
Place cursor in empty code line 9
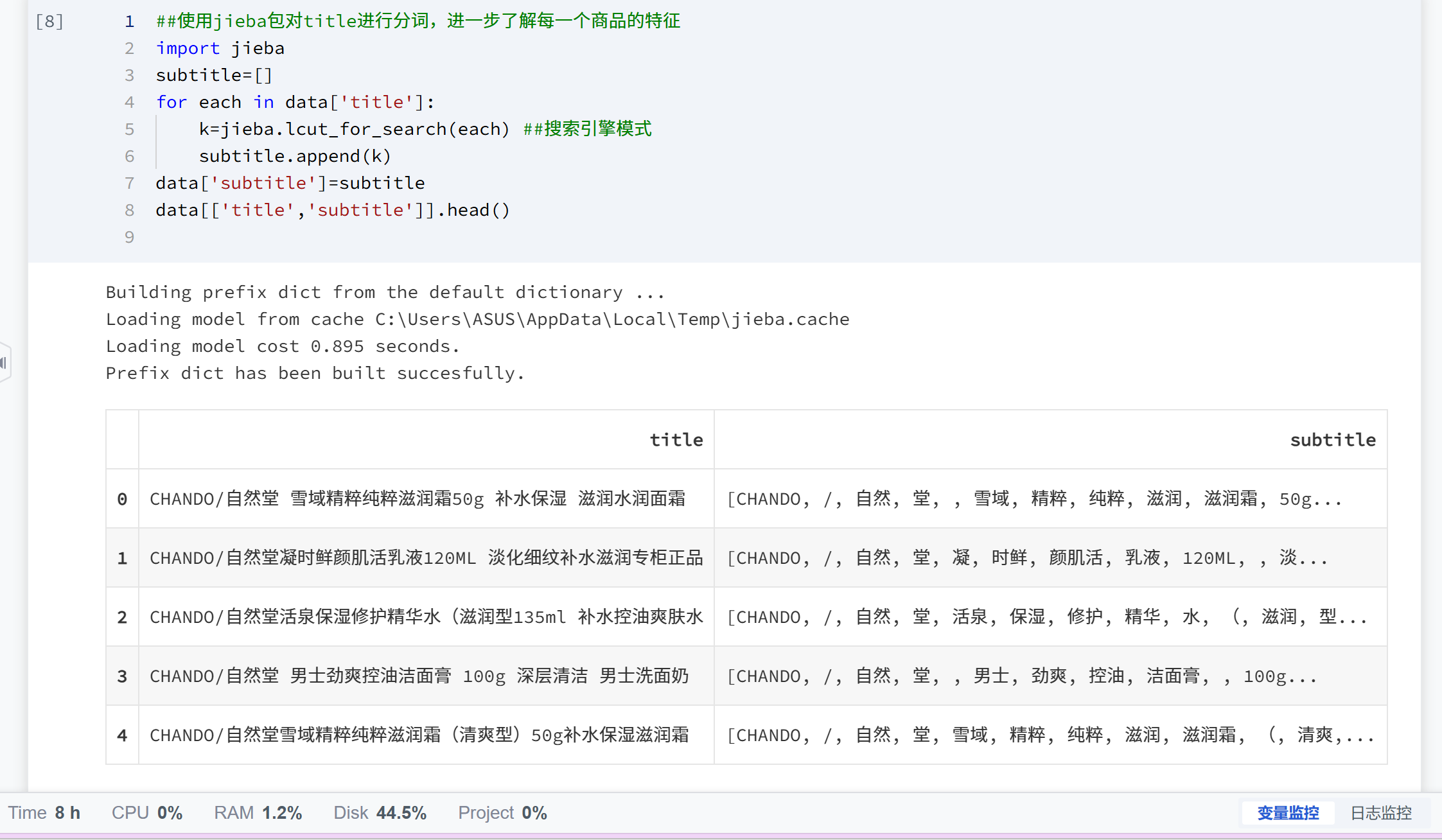click(x=257, y=238)
